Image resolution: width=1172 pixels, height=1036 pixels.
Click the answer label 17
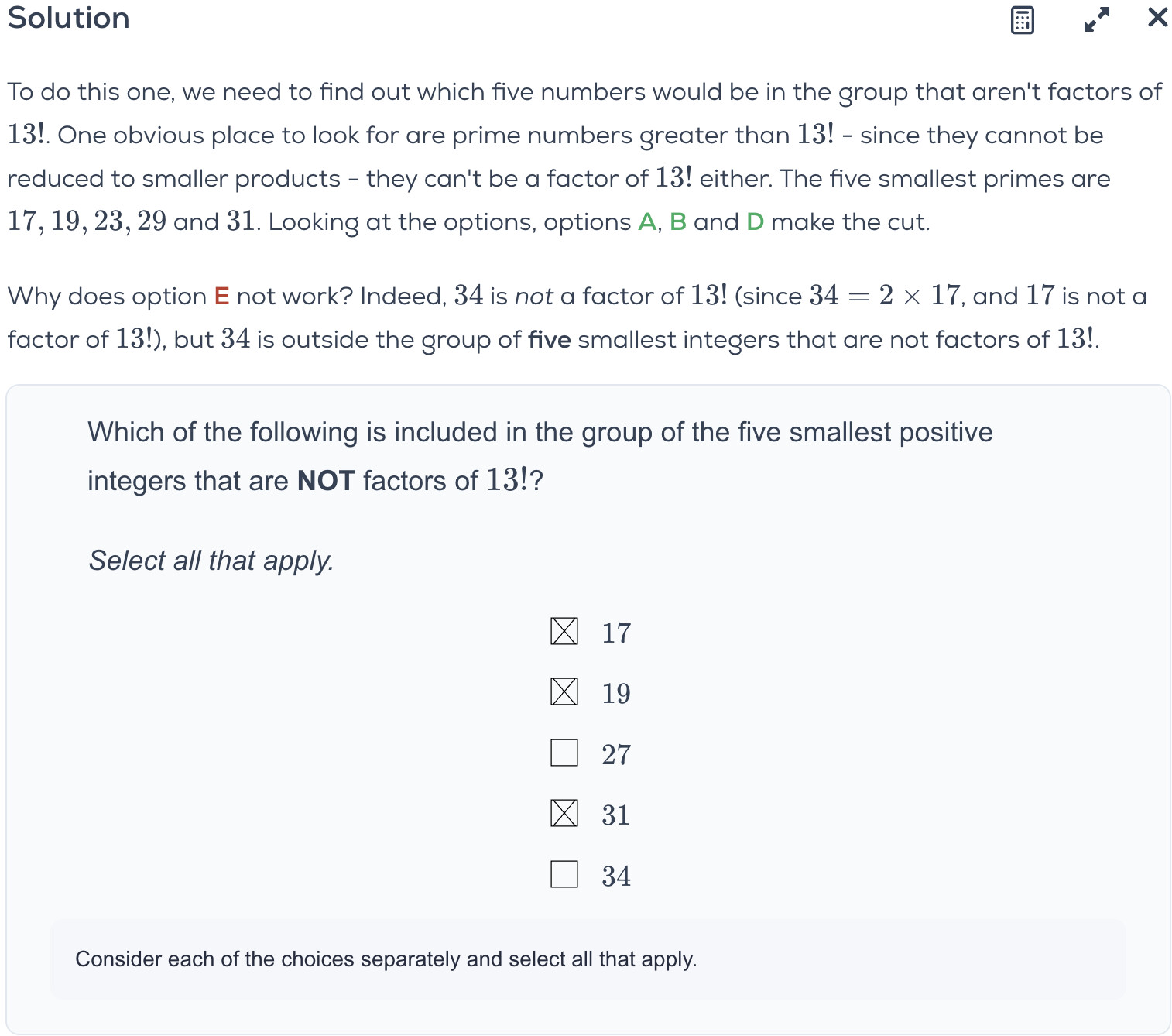point(616,633)
